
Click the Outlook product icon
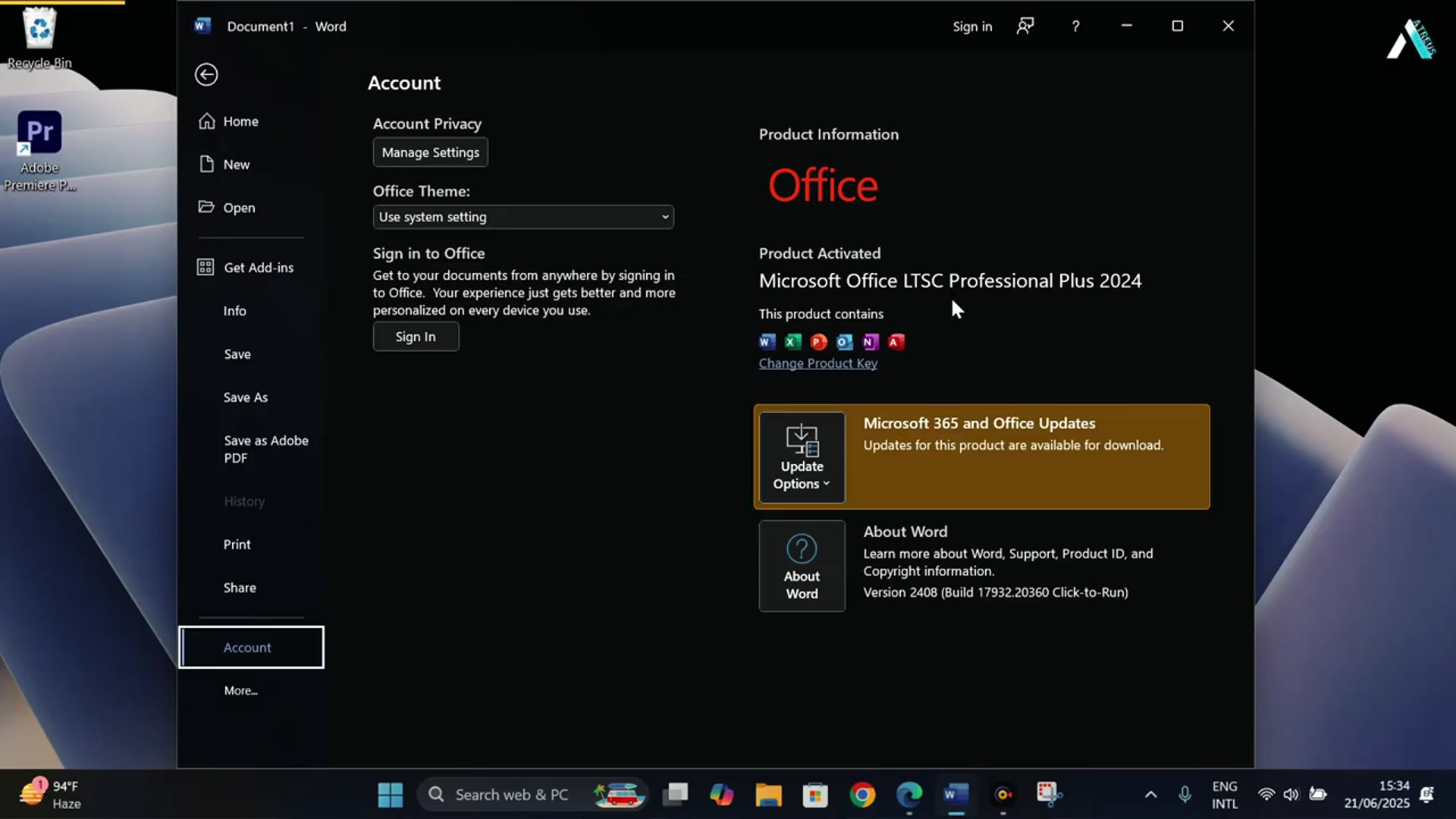tap(844, 341)
